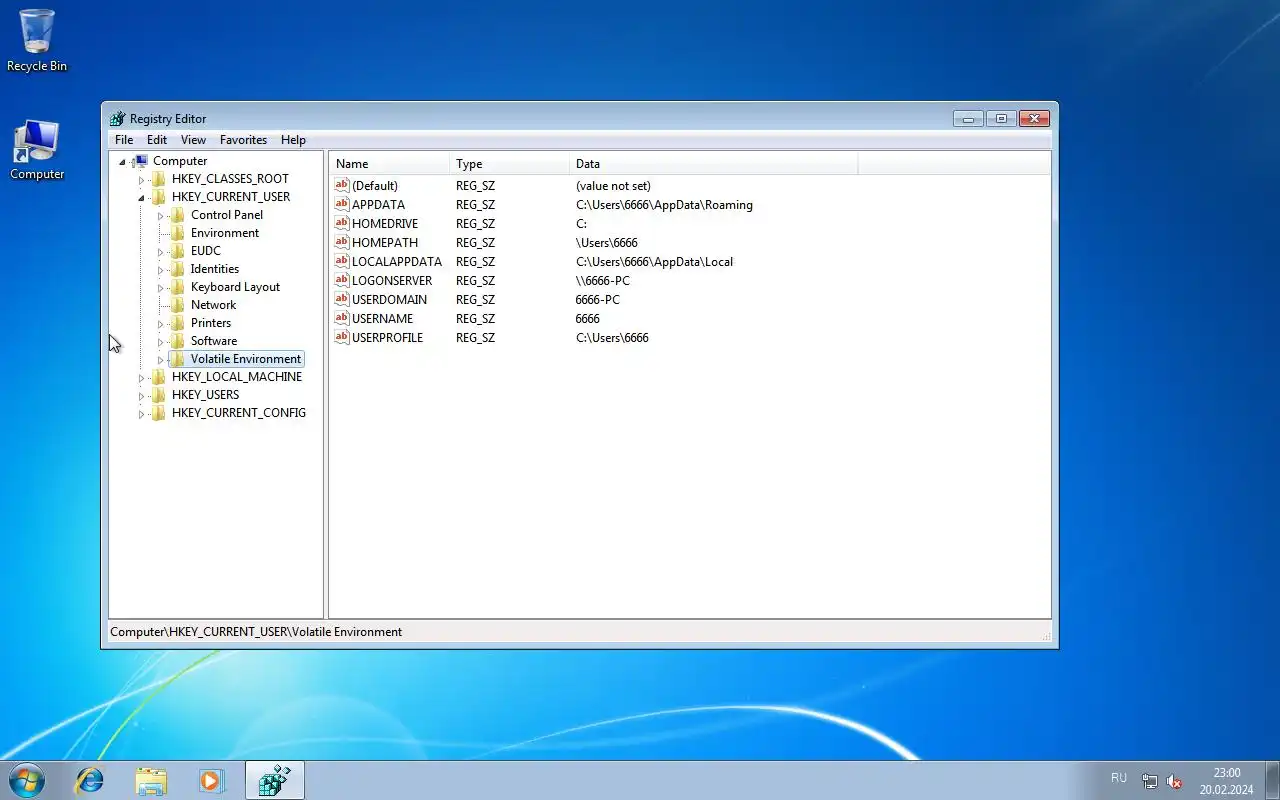This screenshot has width=1280, height=800.
Task: Sort values by the Data column header
Action: [x=714, y=164]
